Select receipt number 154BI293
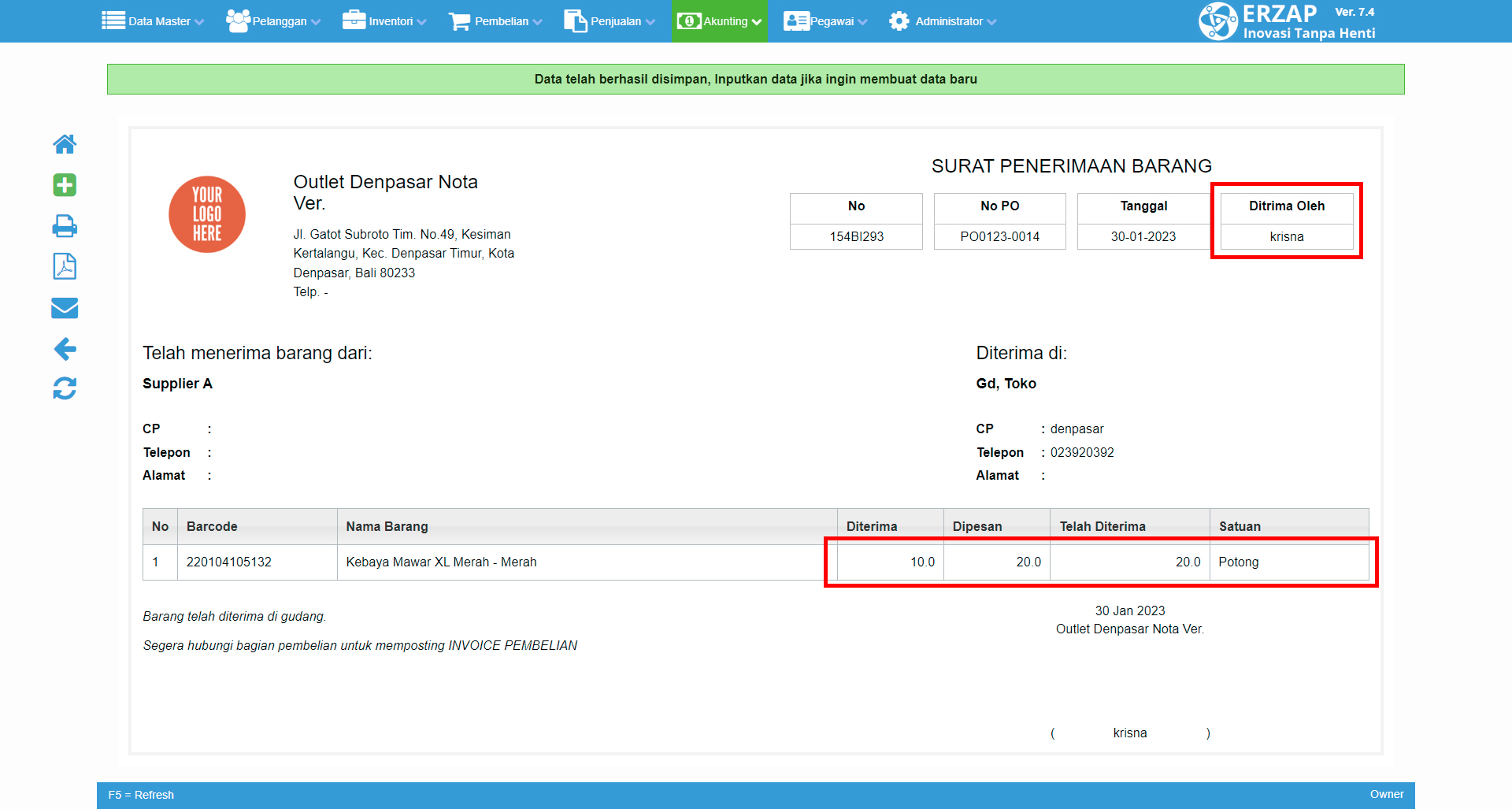 pyautogui.click(x=856, y=236)
